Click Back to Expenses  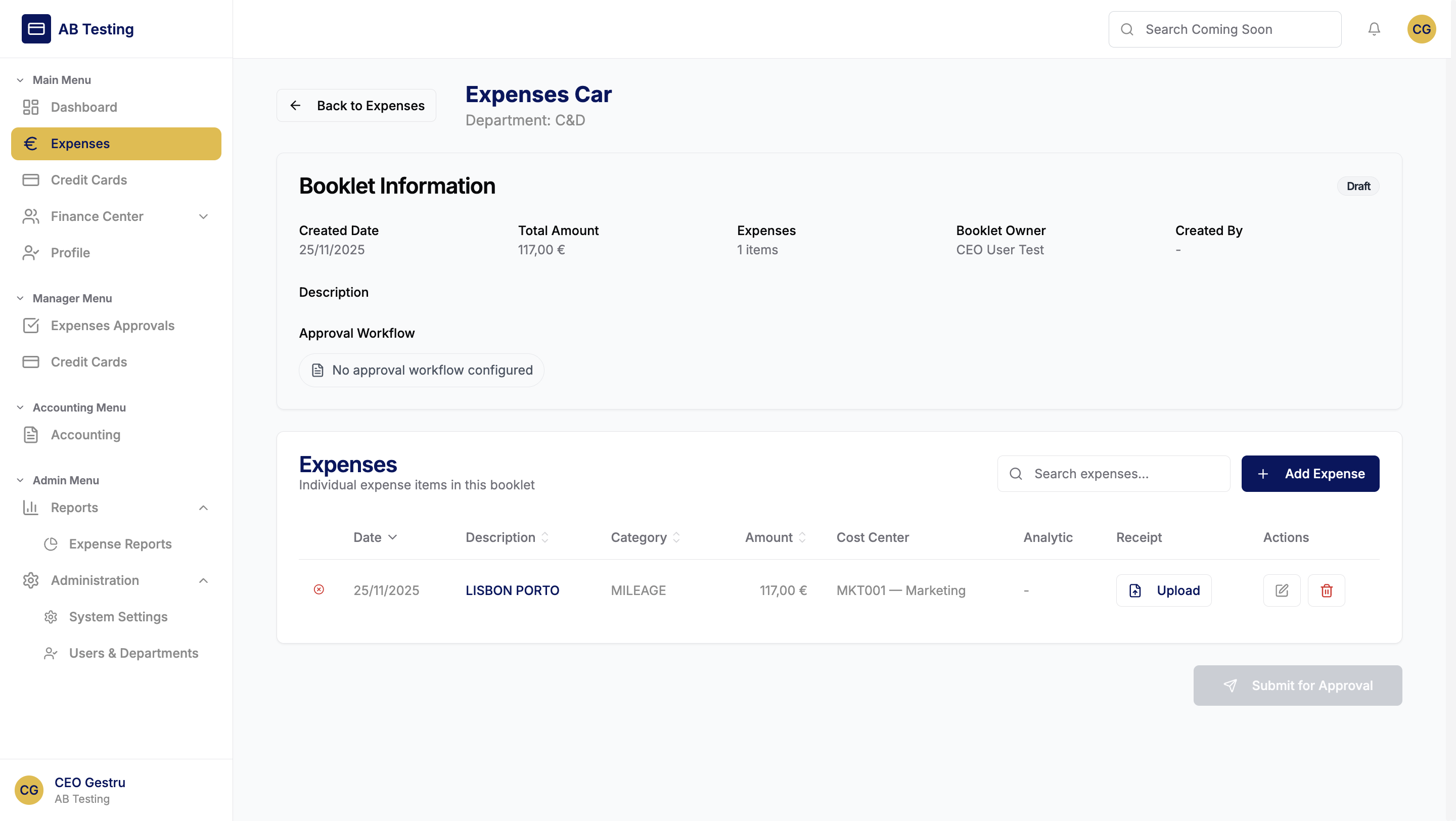click(356, 105)
